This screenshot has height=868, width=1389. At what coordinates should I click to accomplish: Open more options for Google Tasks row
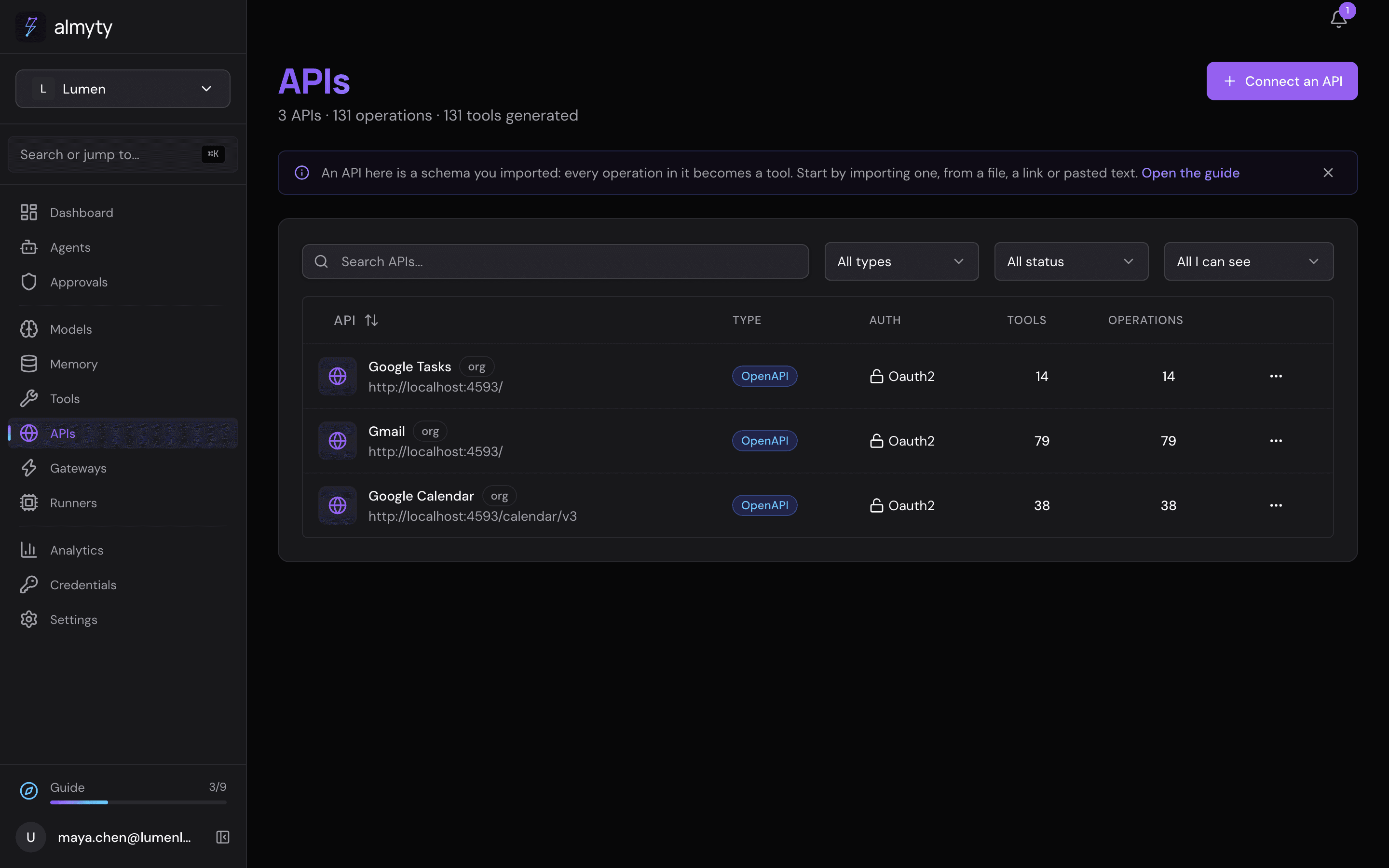(1276, 376)
